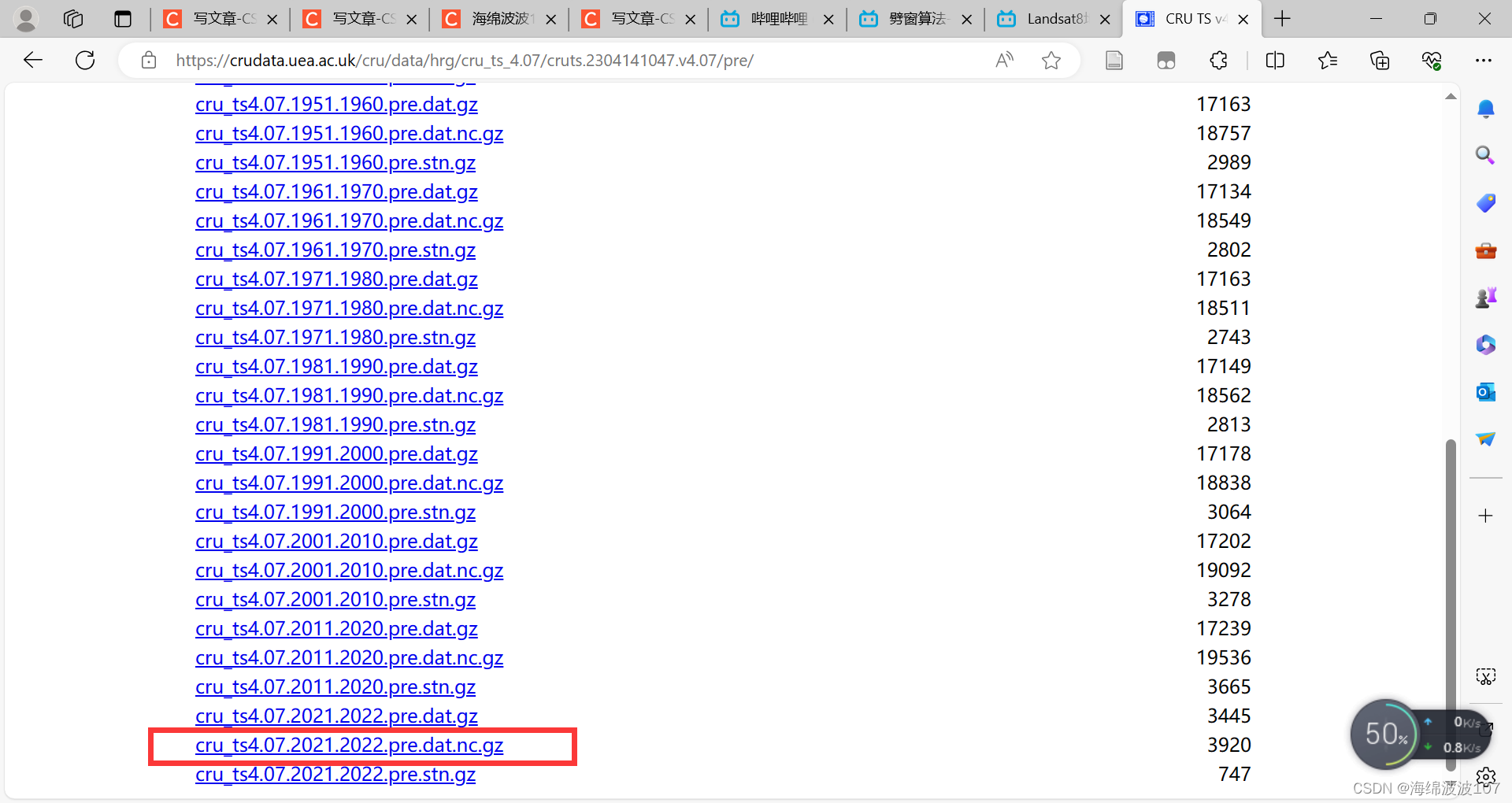
Task: Switch to the 海绵波波 tab
Action: click(x=499, y=19)
